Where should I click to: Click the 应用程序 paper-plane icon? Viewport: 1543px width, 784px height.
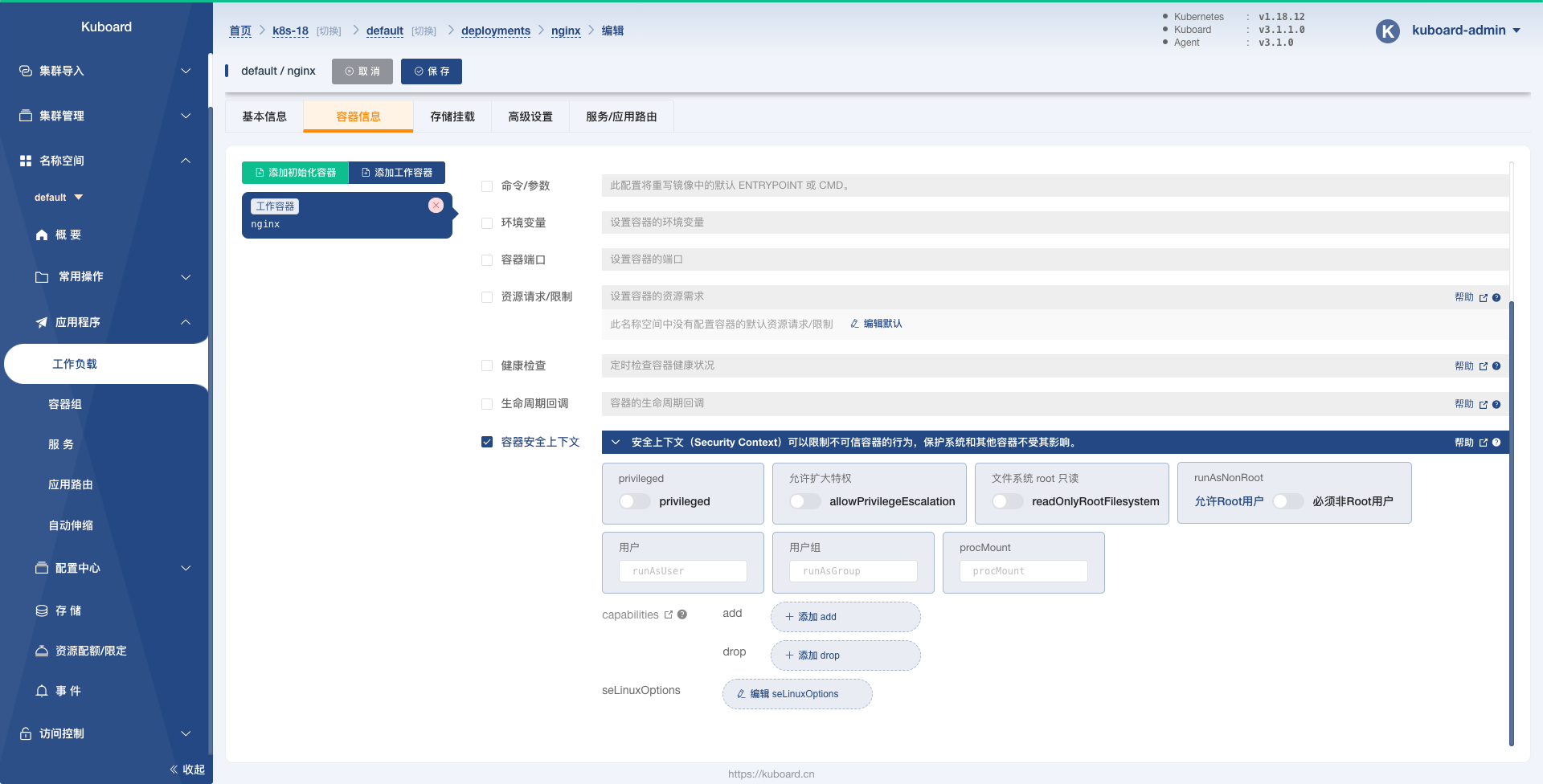(x=42, y=322)
